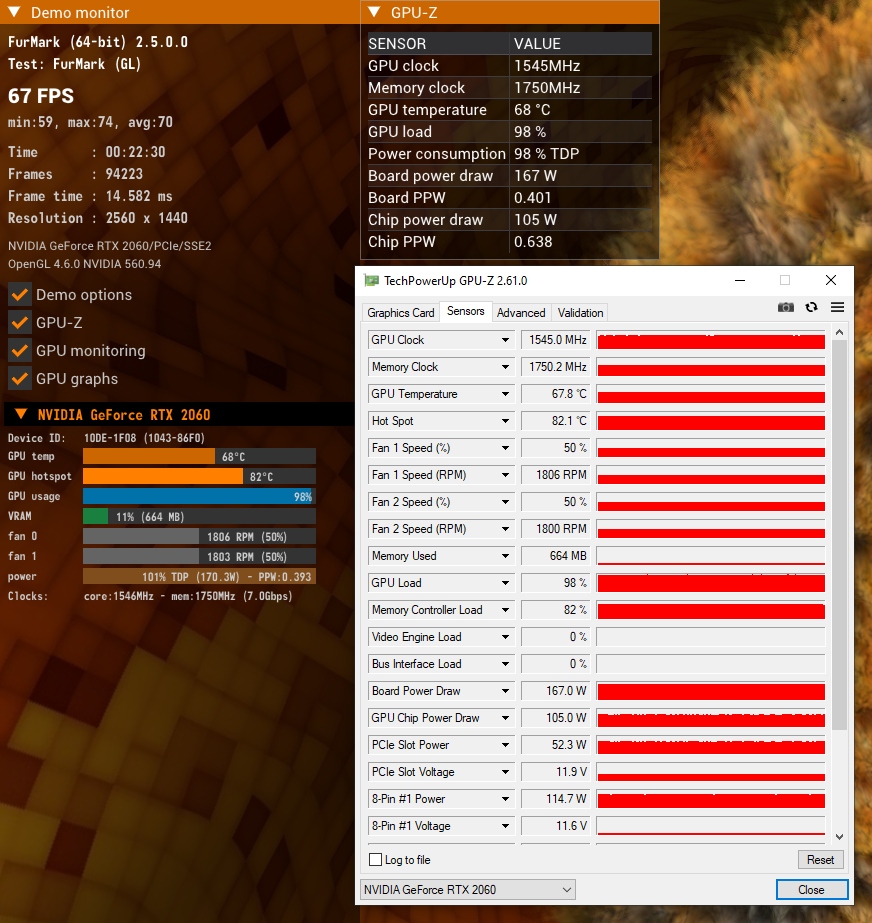Open the GPU Chip Power Draw dropdown arrow
The width and height of the screenshot is (872, 923).
click(x=505, y=718)
